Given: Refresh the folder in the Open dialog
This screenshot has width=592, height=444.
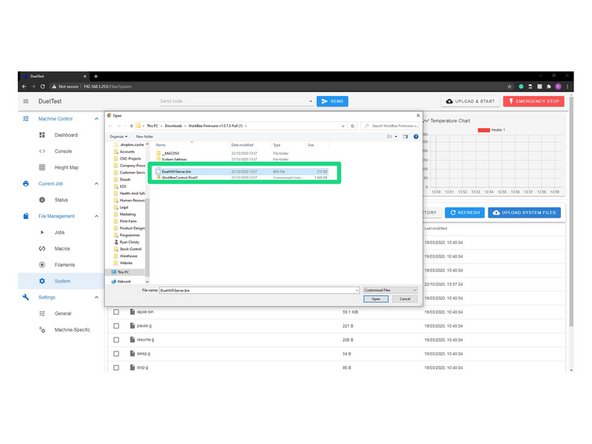Looking at the screenshot, I should pyautogui.click(x=352, y=126).
